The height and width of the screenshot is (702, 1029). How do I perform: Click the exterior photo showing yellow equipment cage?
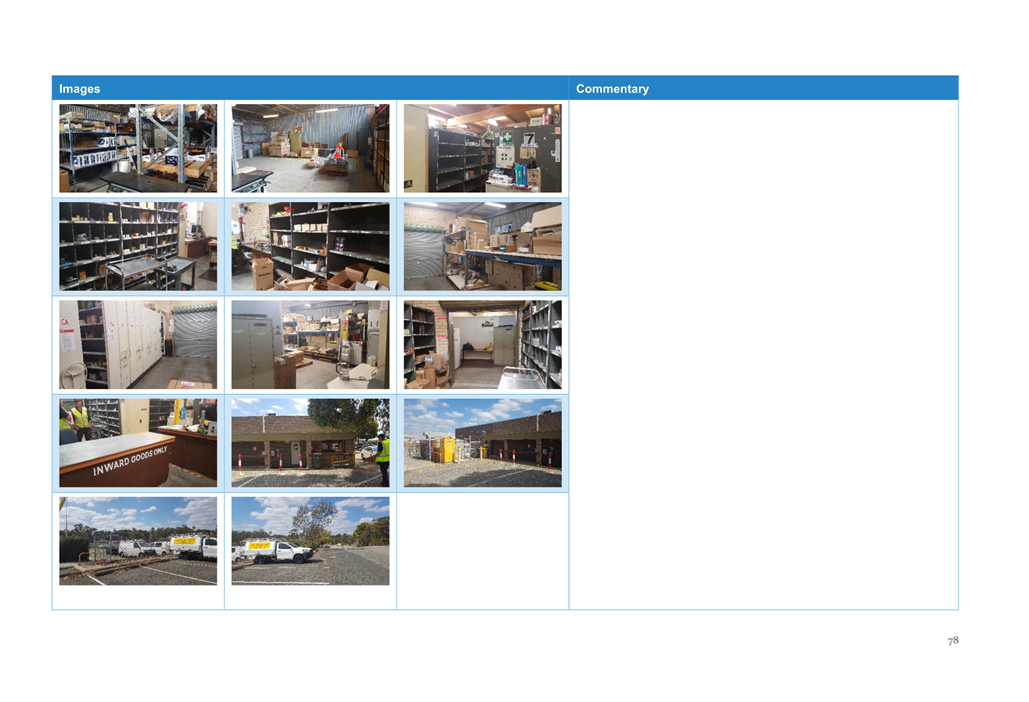coord(483,442)
